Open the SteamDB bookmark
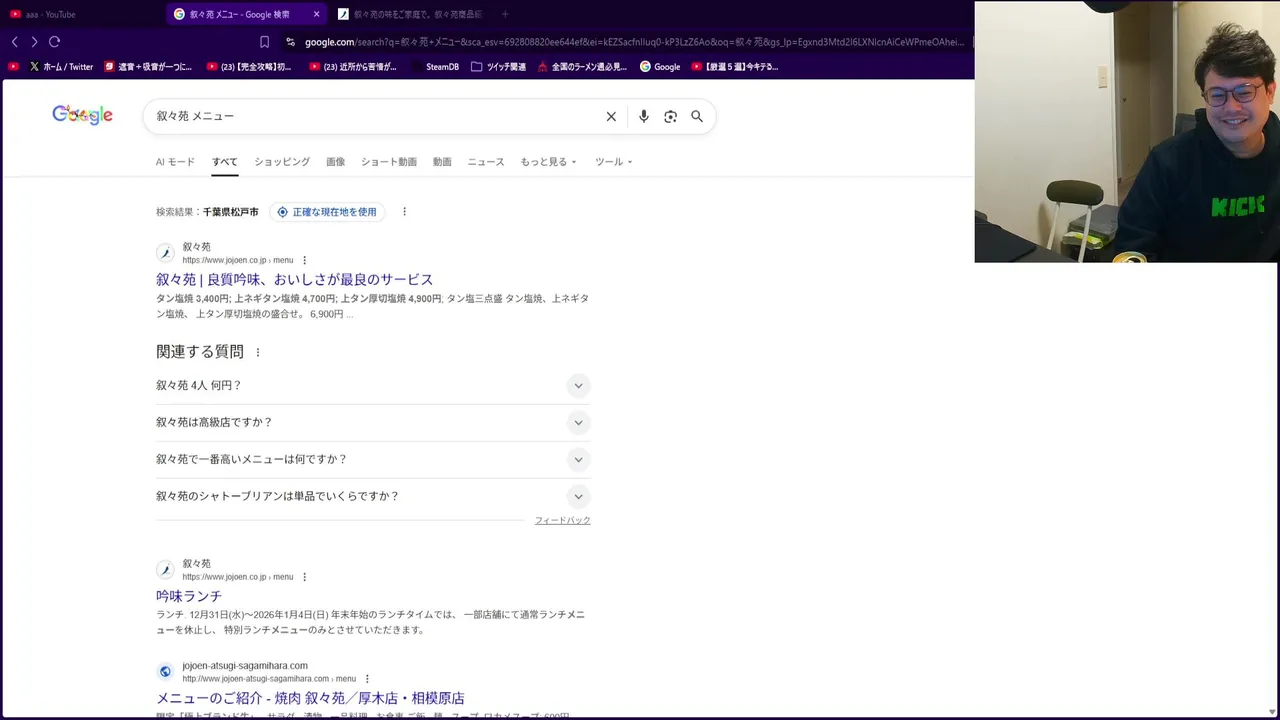1280x720 pixels. tap(435, 67)
